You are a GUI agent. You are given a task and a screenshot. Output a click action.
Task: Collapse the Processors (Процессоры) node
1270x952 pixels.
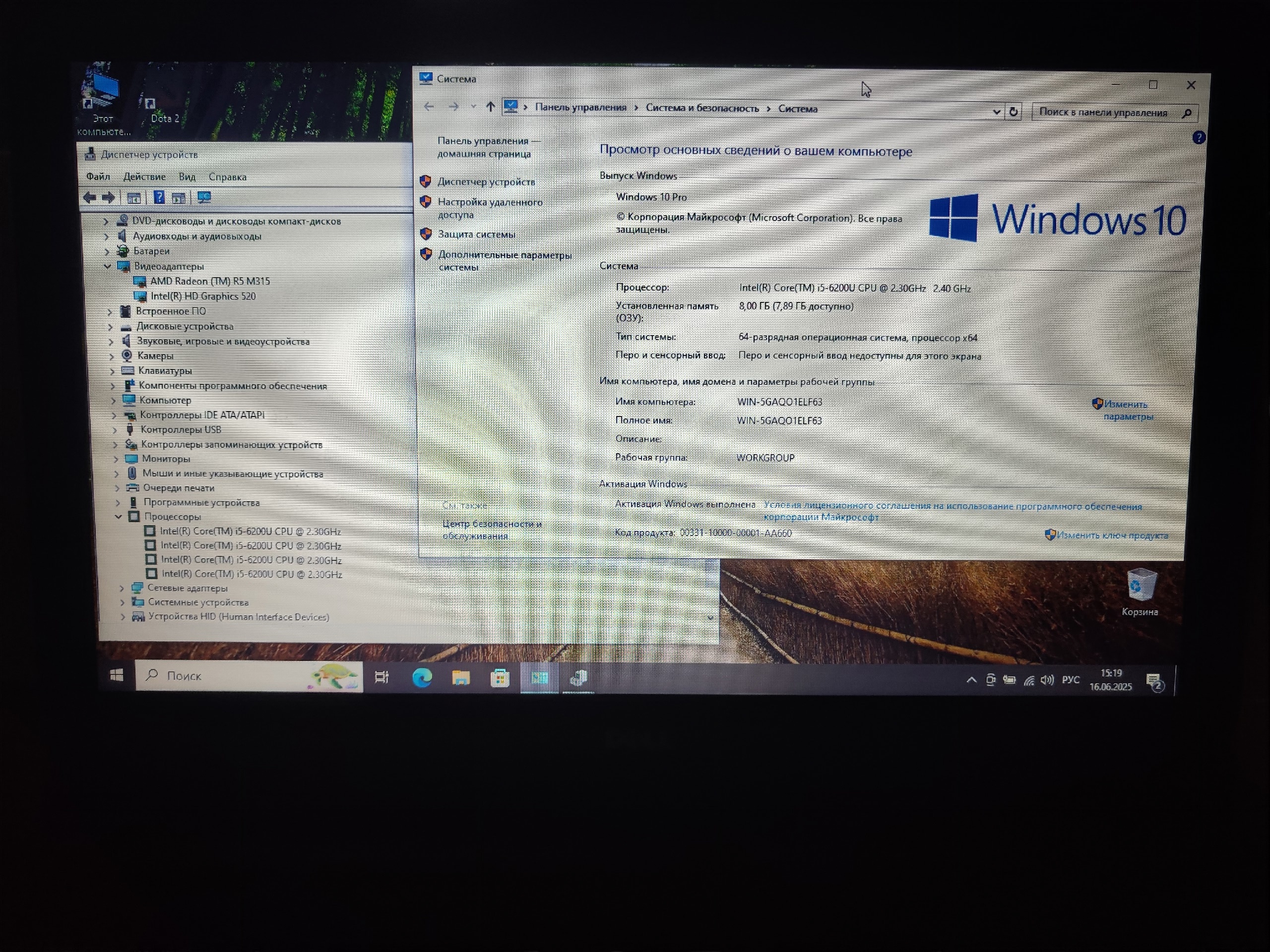pyautogui.click(x=118, y=517)
